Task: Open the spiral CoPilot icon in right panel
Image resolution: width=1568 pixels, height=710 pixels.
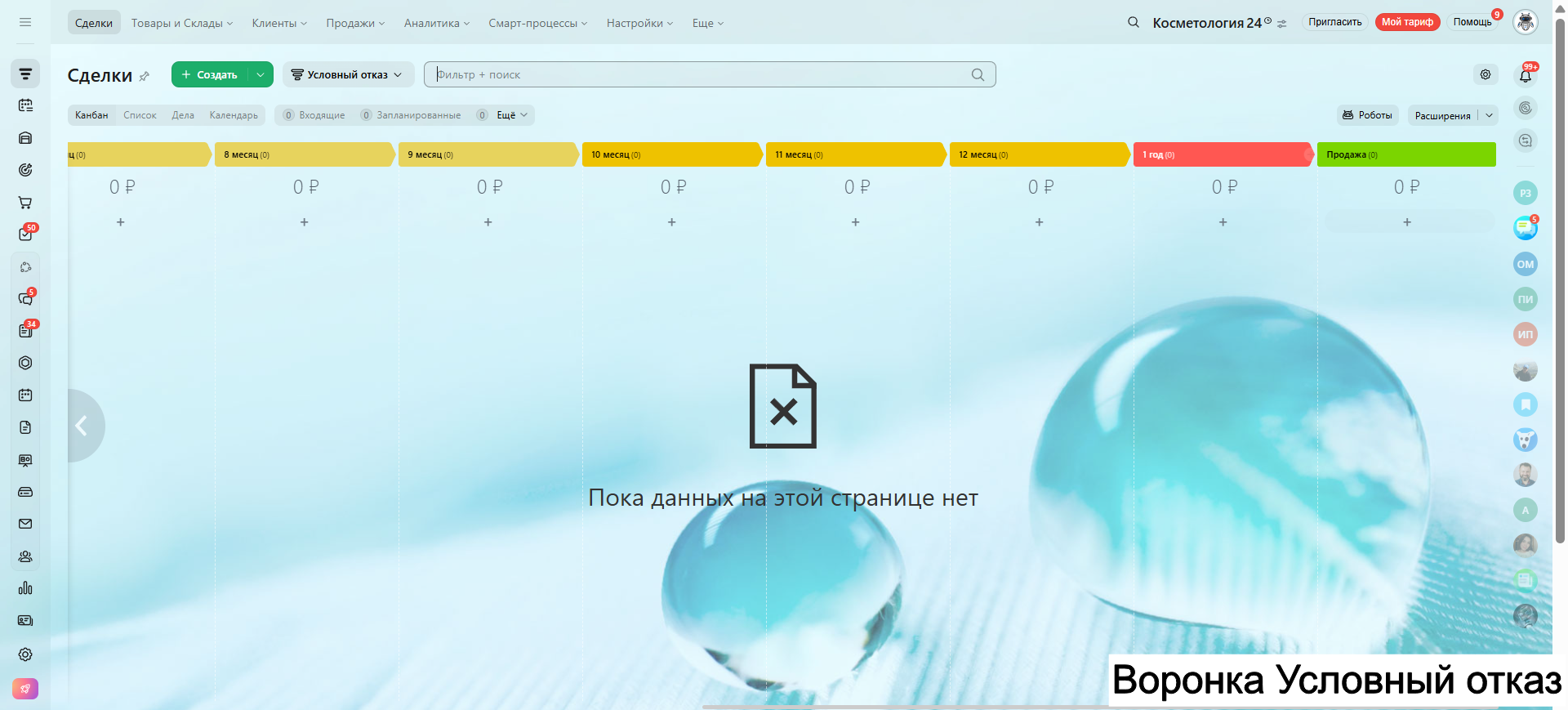Action: 1526,108
